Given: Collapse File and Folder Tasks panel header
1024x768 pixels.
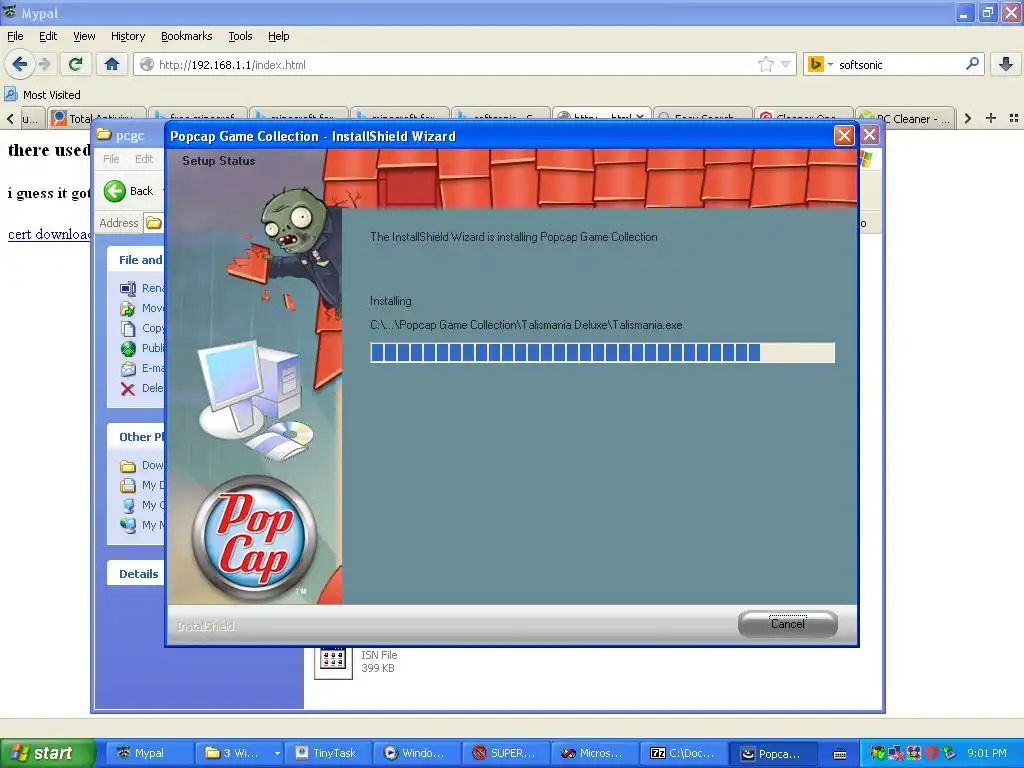Looking at the screenshot, I should pyautogui.click(x=136, y=260).
